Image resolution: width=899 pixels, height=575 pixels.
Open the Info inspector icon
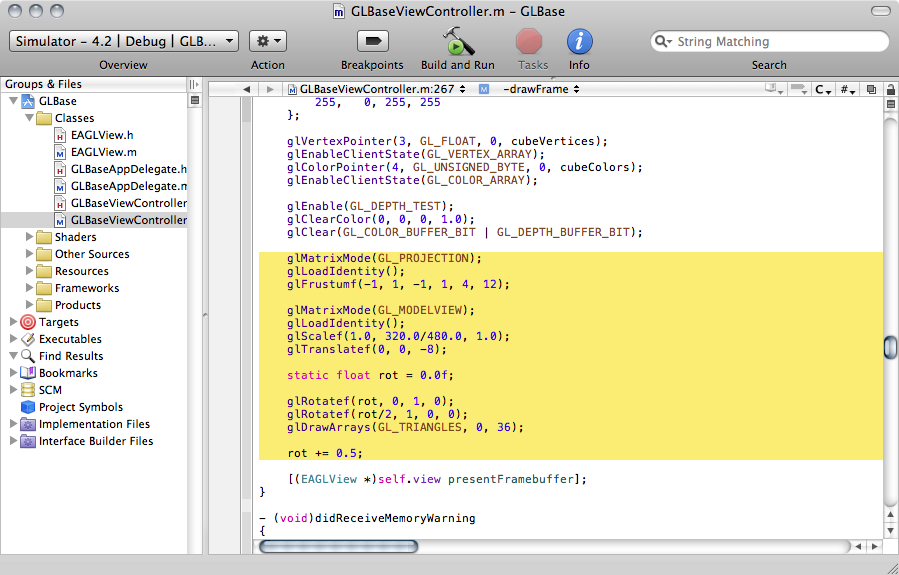point(579,41)
